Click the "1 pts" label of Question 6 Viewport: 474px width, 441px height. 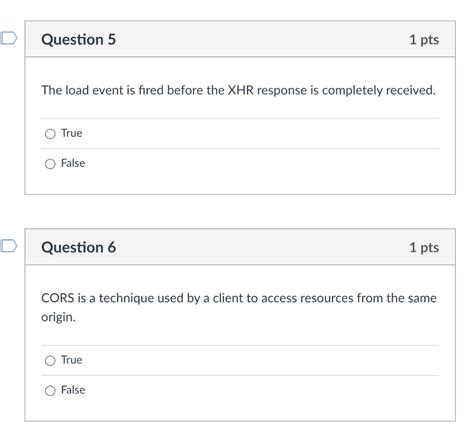coord(424,248)
